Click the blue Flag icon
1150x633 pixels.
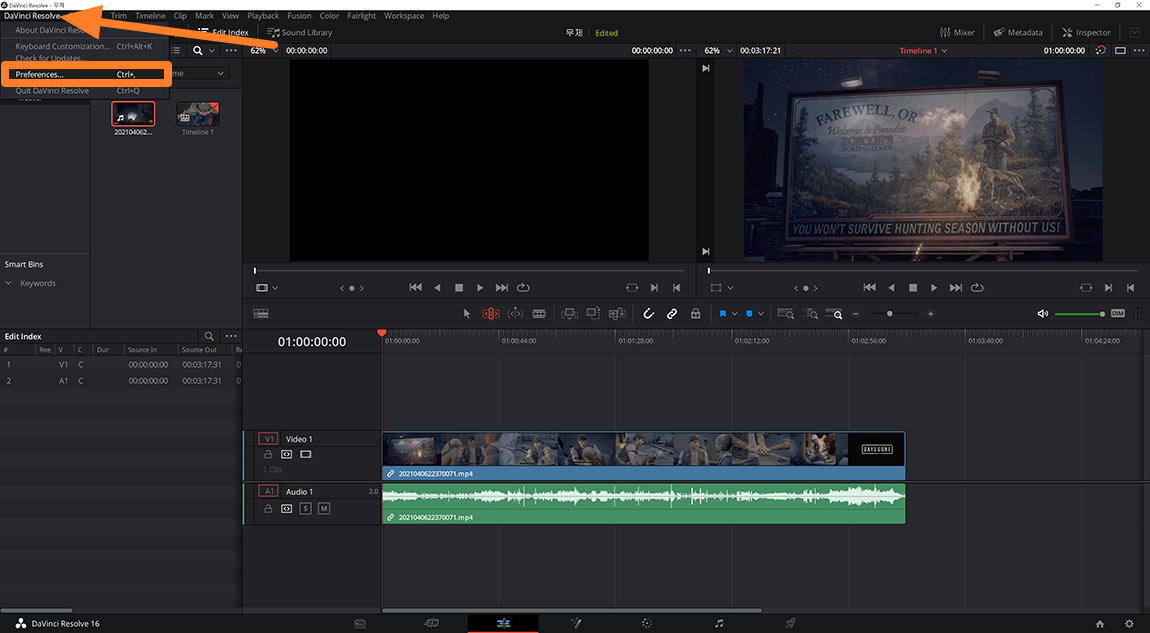pos(722,314)
